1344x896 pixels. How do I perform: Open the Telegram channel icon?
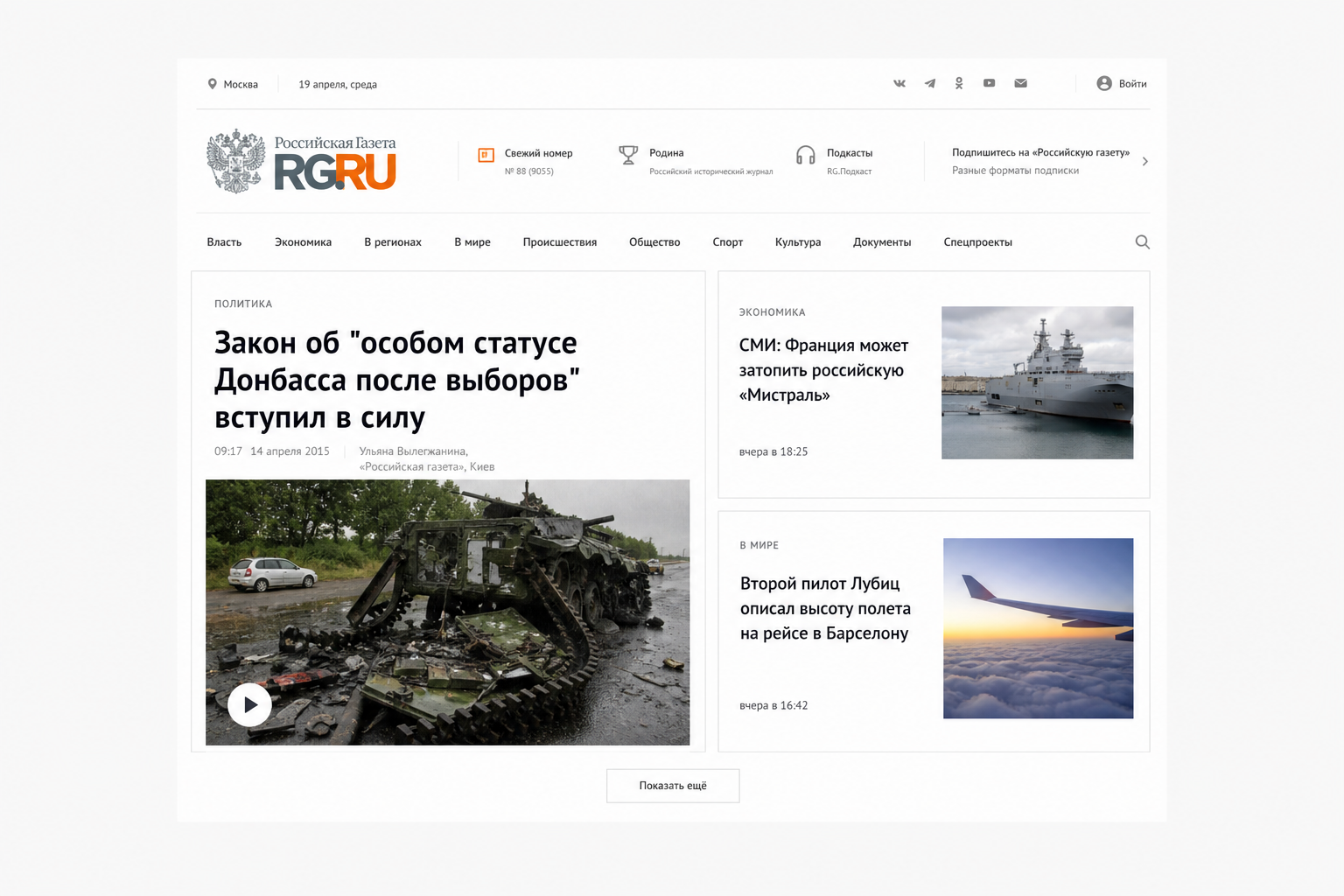(x=929, y=83)
